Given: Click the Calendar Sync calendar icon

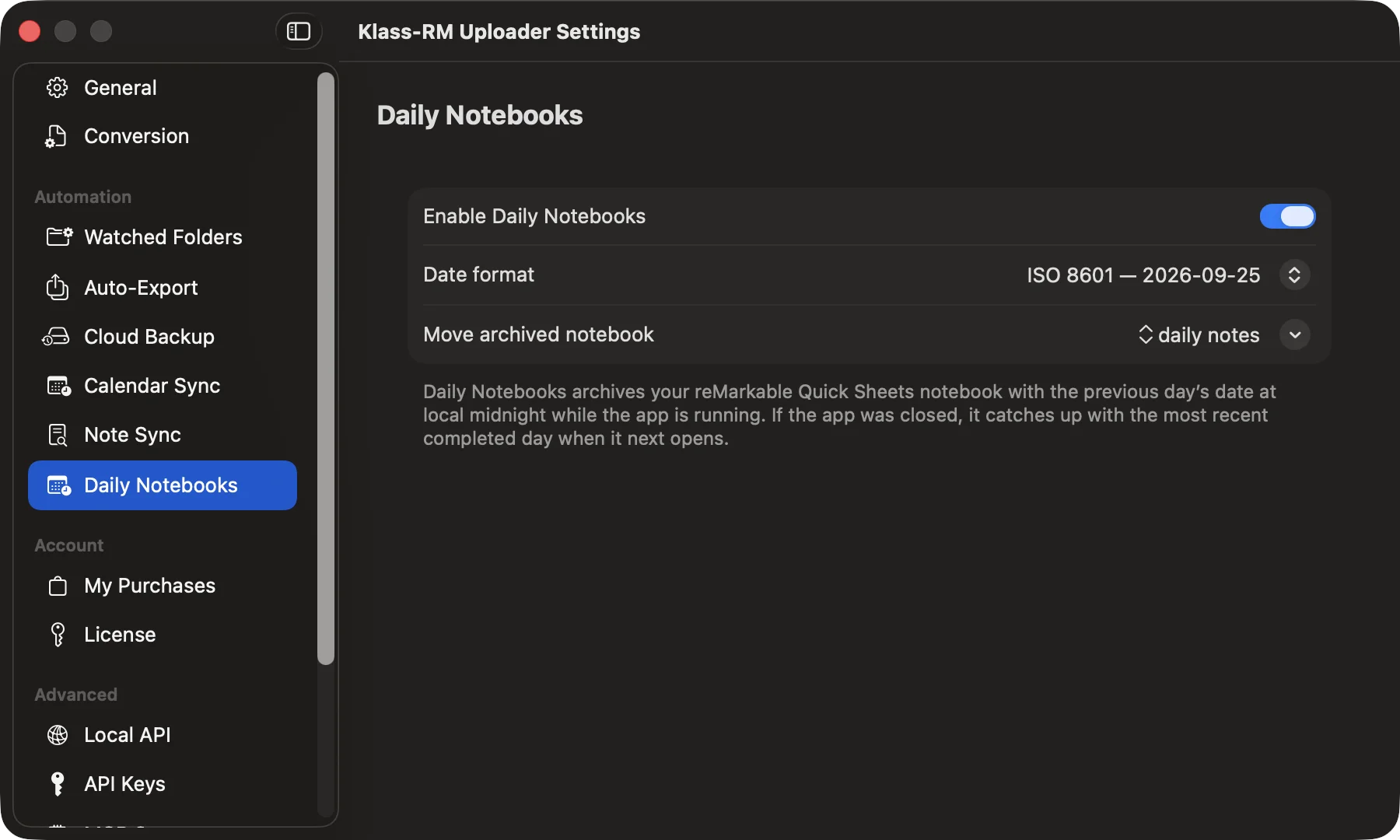Looking at the screenshot, I should click(x=59, y=386).
